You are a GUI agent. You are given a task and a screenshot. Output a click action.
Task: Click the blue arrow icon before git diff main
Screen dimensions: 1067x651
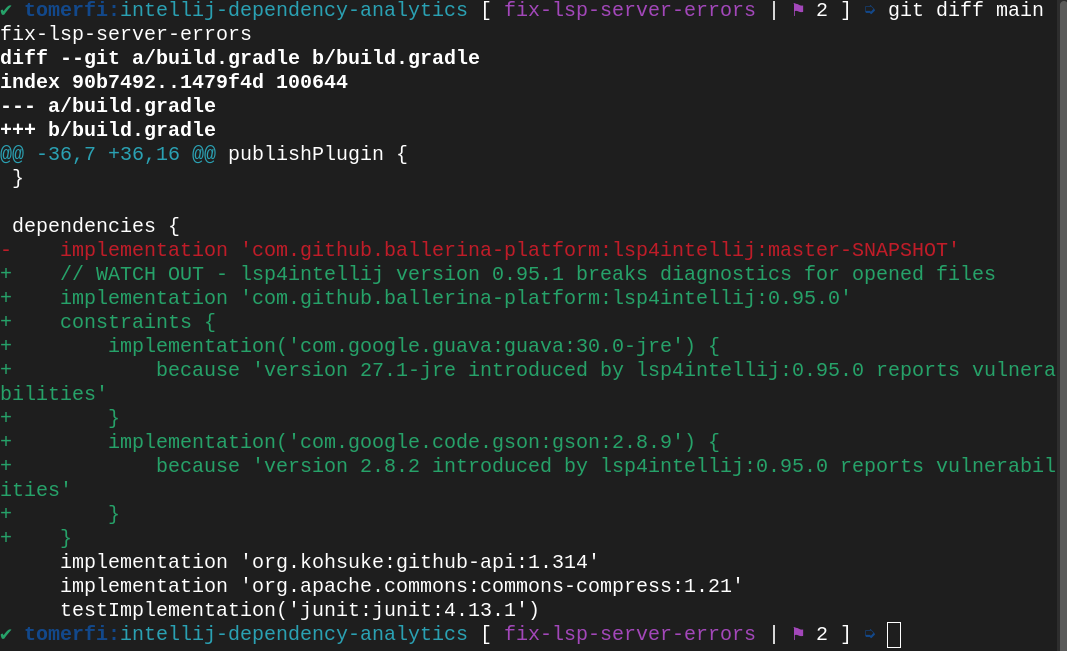pos(870,10)
